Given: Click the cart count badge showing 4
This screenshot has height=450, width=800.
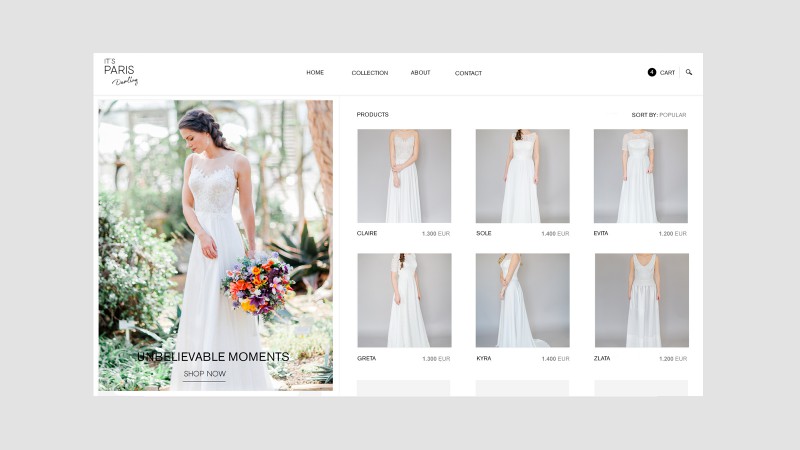Looking at the screenshot, I should [x=652, y=72].
